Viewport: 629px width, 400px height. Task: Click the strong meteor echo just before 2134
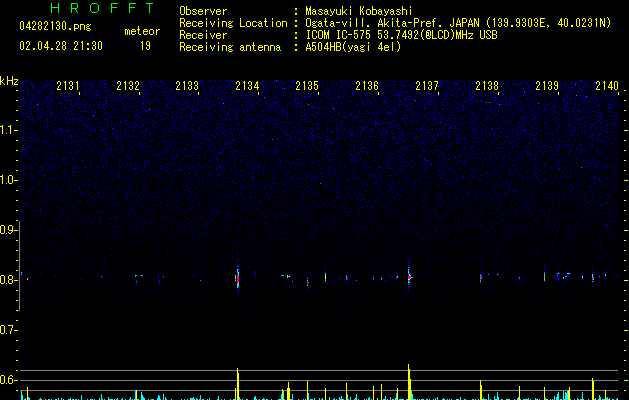tap(237, 278)
